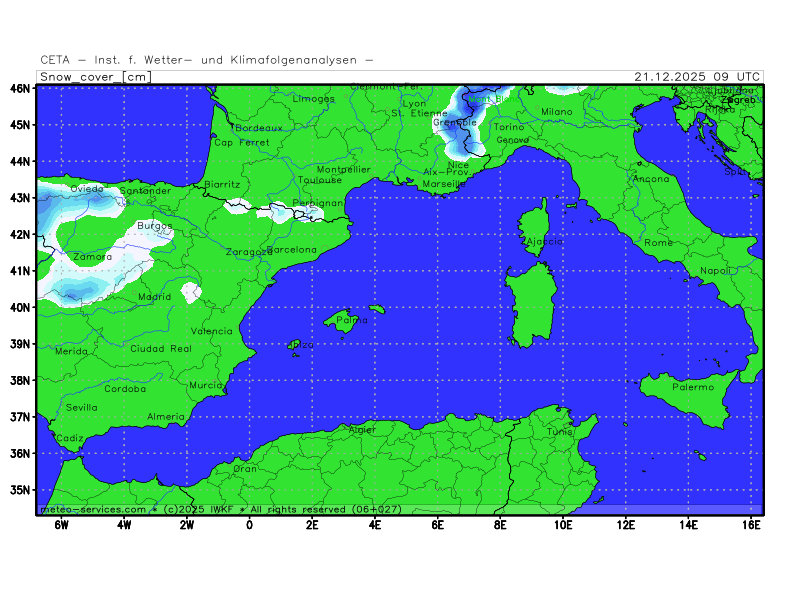
Task: Click the Ajaccio label on Corsica
Action: [x=542, y=242]
